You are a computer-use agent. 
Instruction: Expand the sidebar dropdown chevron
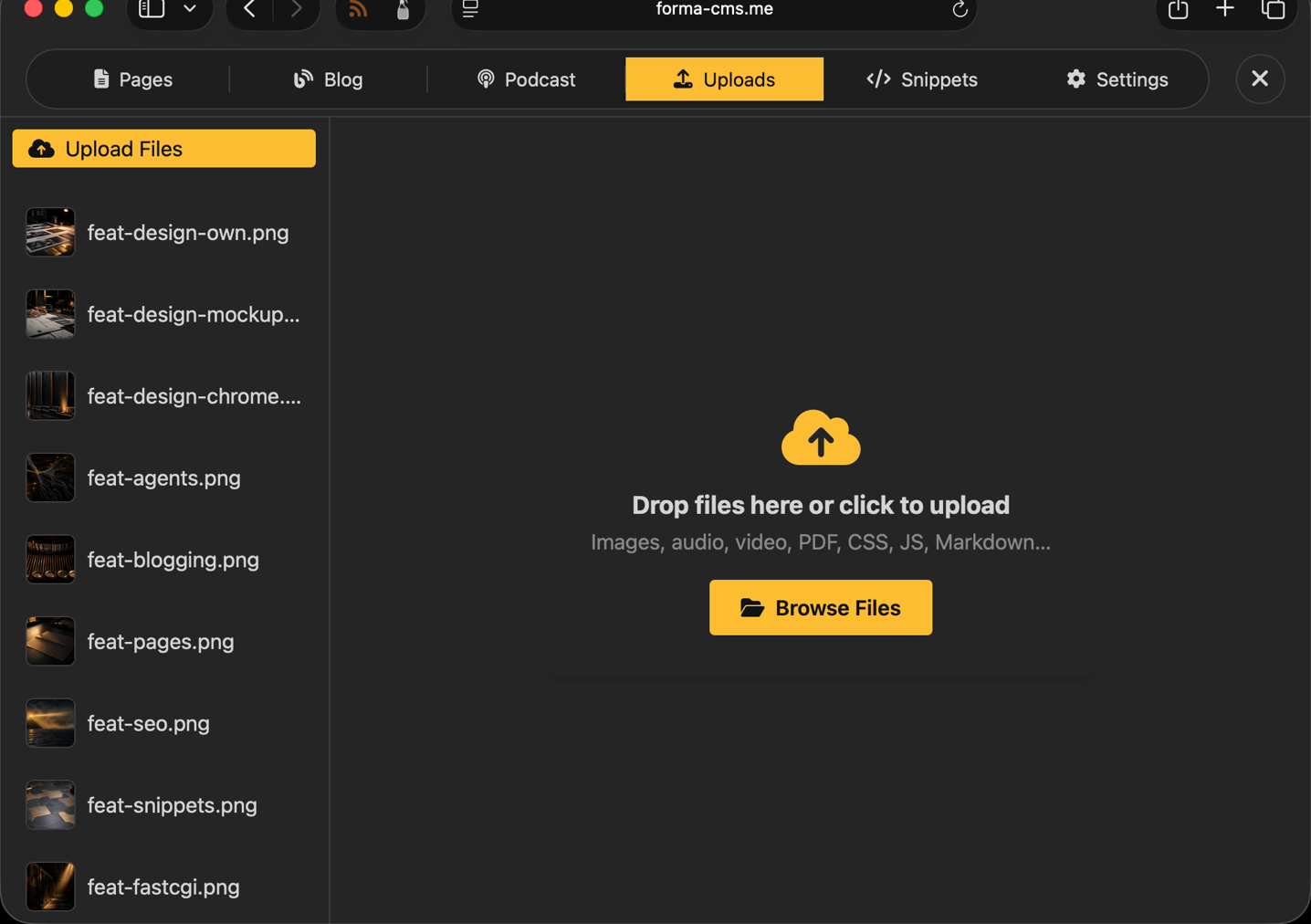point(190,9)
